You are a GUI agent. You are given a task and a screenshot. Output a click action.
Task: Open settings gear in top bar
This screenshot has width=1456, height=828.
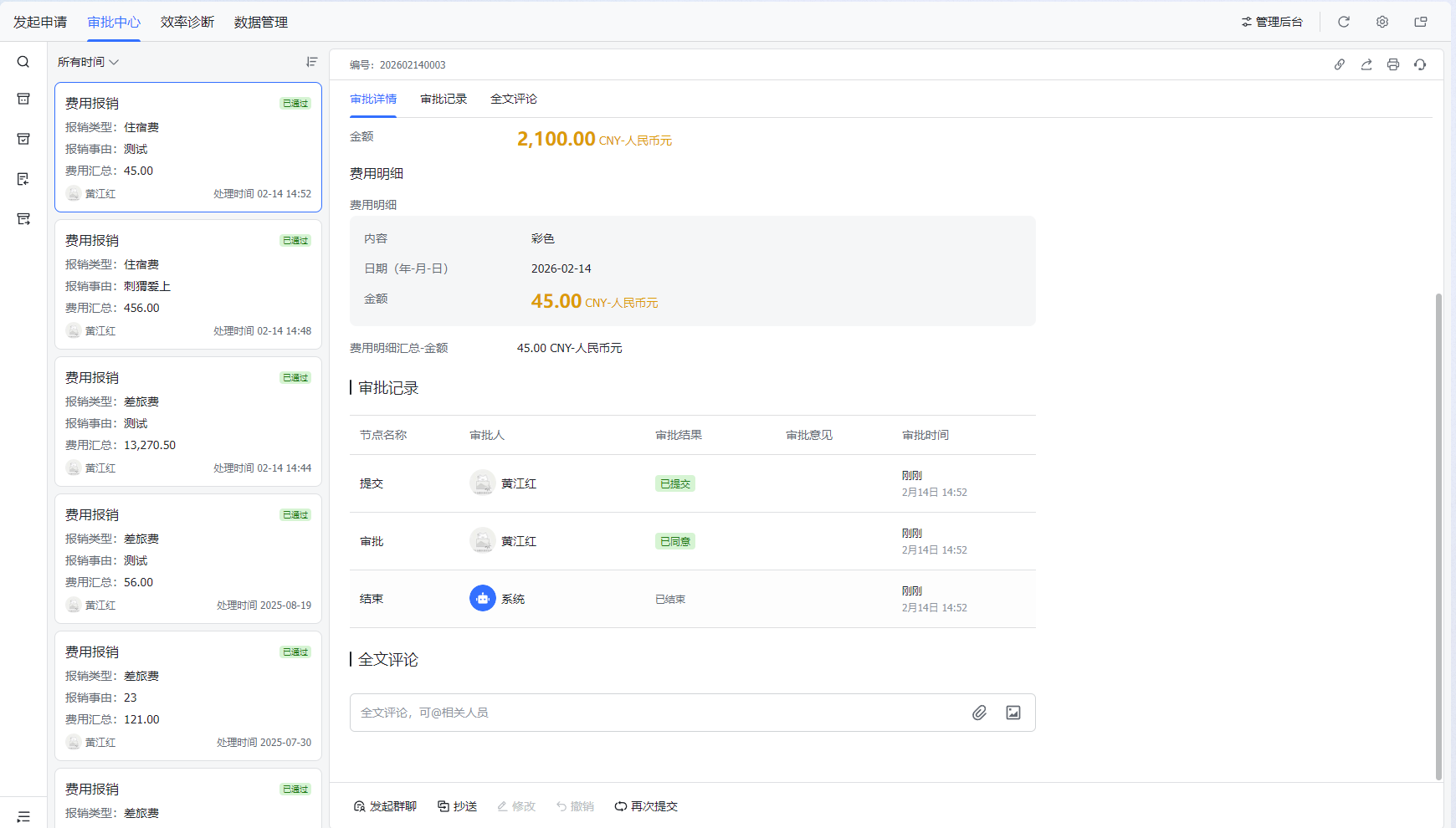tap(1382, 22)
